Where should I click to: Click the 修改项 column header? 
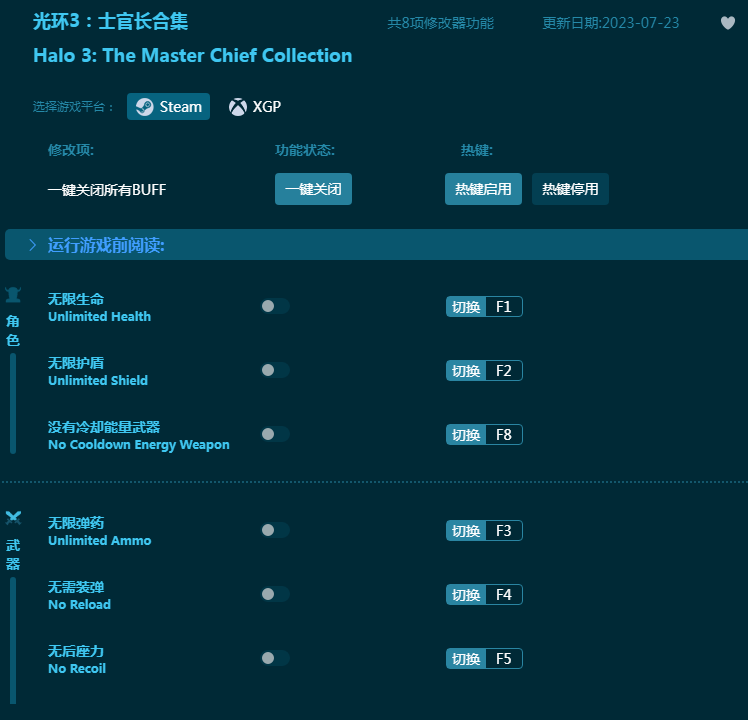coord(71,150)
